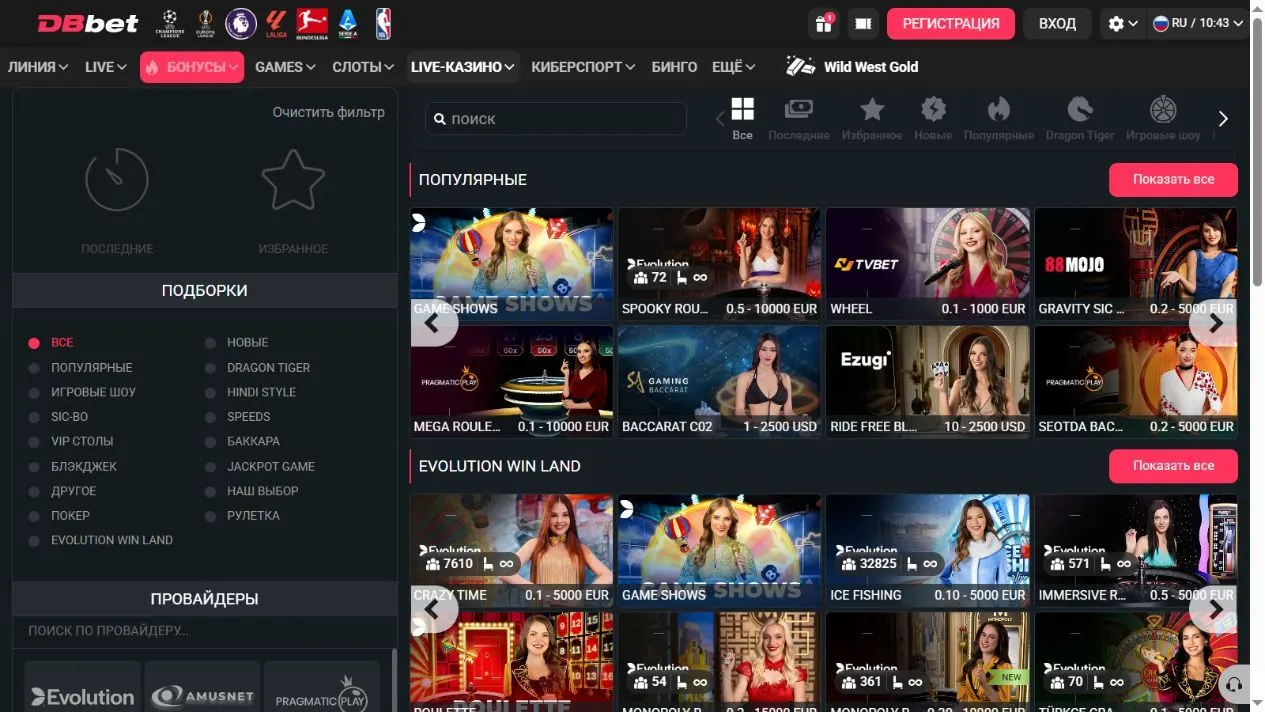The image size is (1265, 712).
Task: Open the Premier League shortcut icon
Action: [241, 24]
